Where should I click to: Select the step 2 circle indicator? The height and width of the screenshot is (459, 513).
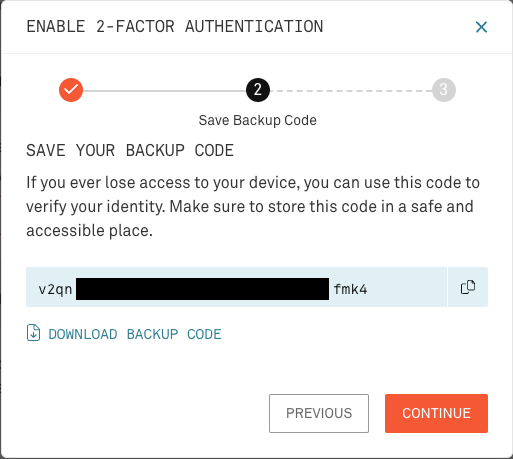(258, 90)
